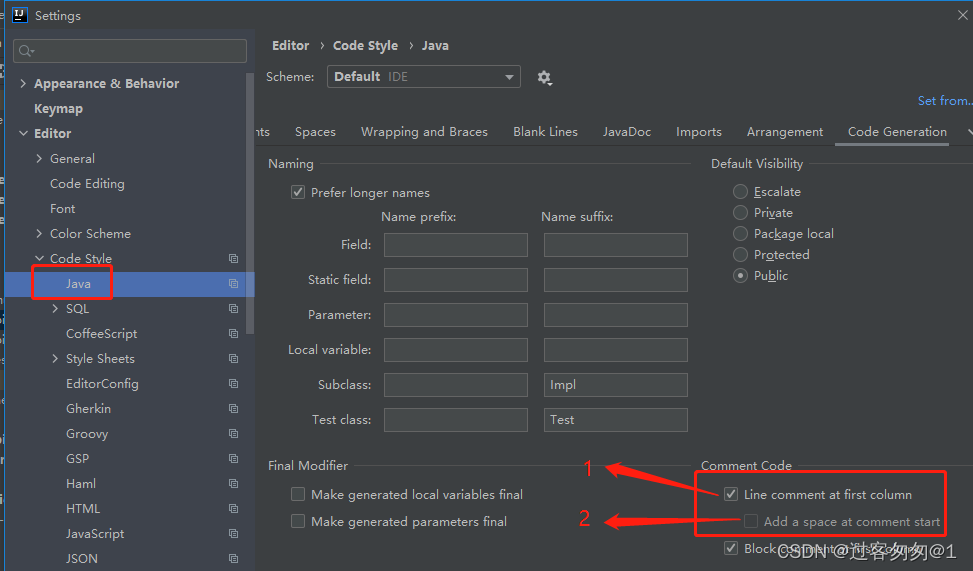
Task: Click the project-level icon beside CoffeeScript
Action: (233, 333)
